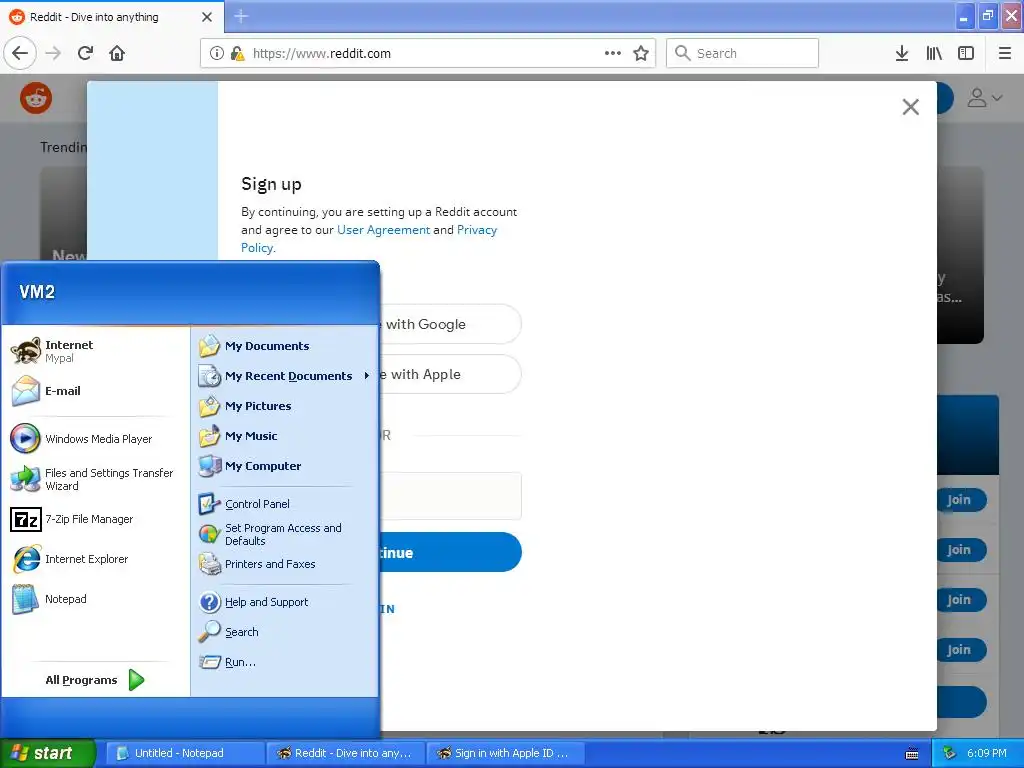Click the browser Forward arrow button
The height and width of the screenshot is (768, 1024).
click(x=53, y=54)
